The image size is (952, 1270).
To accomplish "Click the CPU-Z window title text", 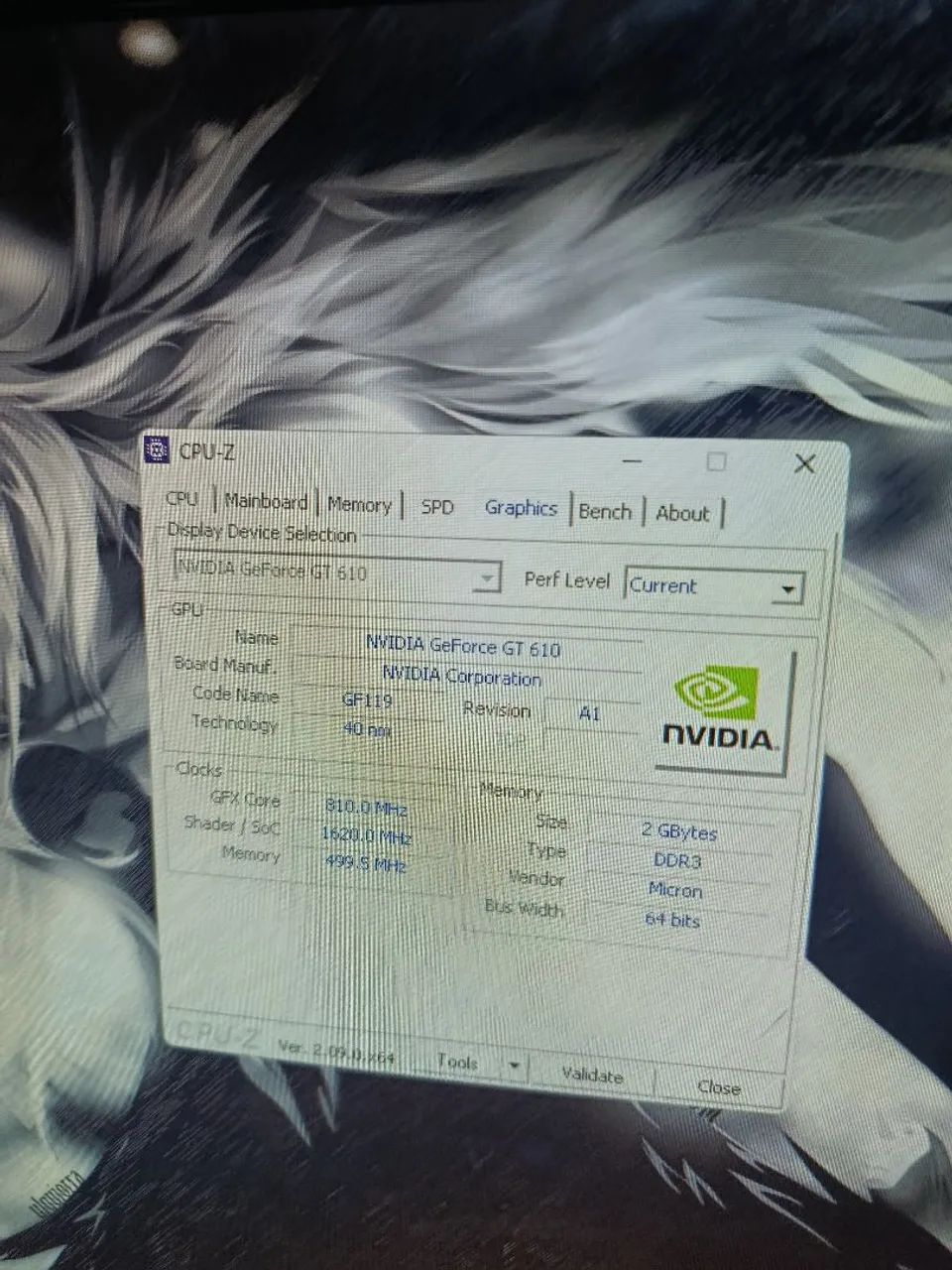I will point(207,452).
